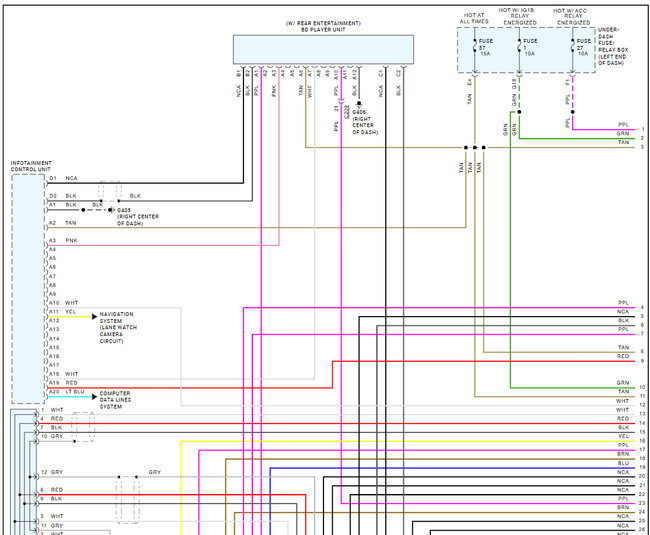Select pin A20 LT BLU on the infotainment unit
650x535 pixels.
(x=66, y=392)
